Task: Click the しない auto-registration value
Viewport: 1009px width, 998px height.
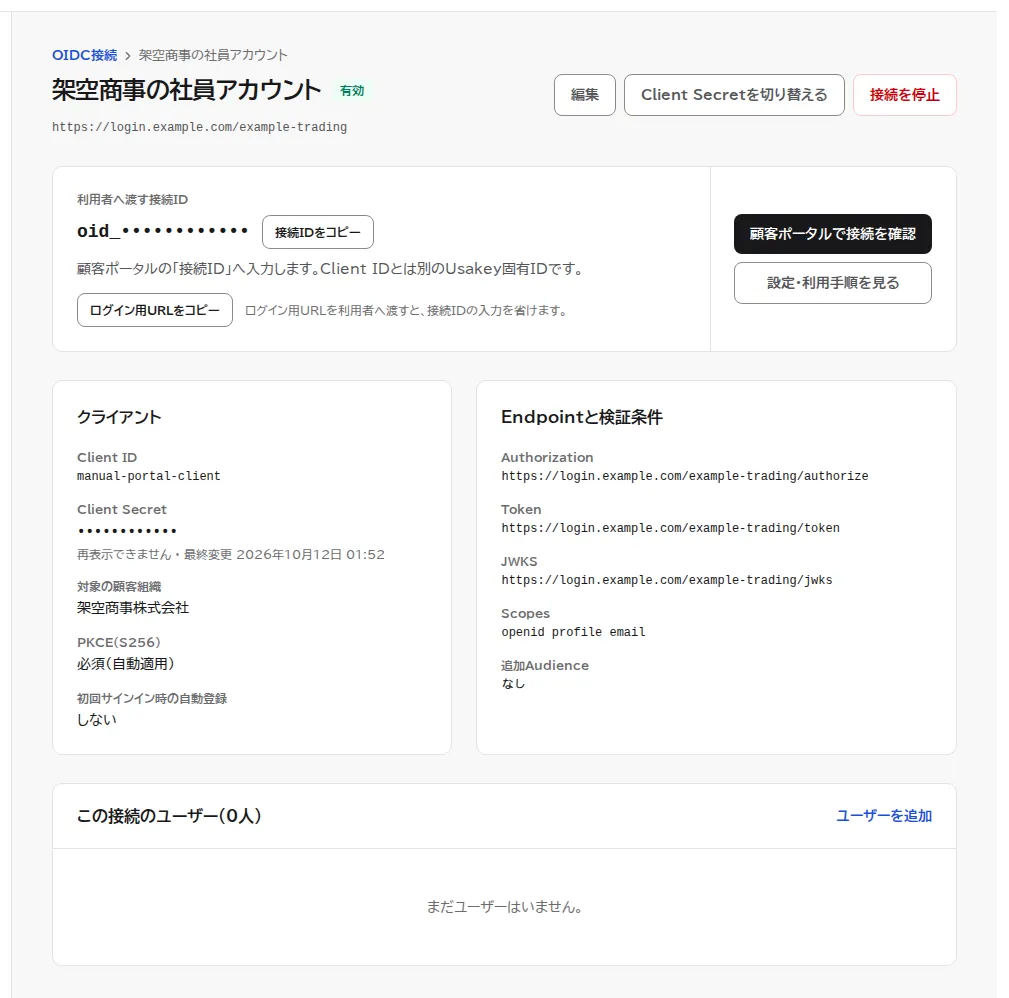Action: [x=97, y=720]
